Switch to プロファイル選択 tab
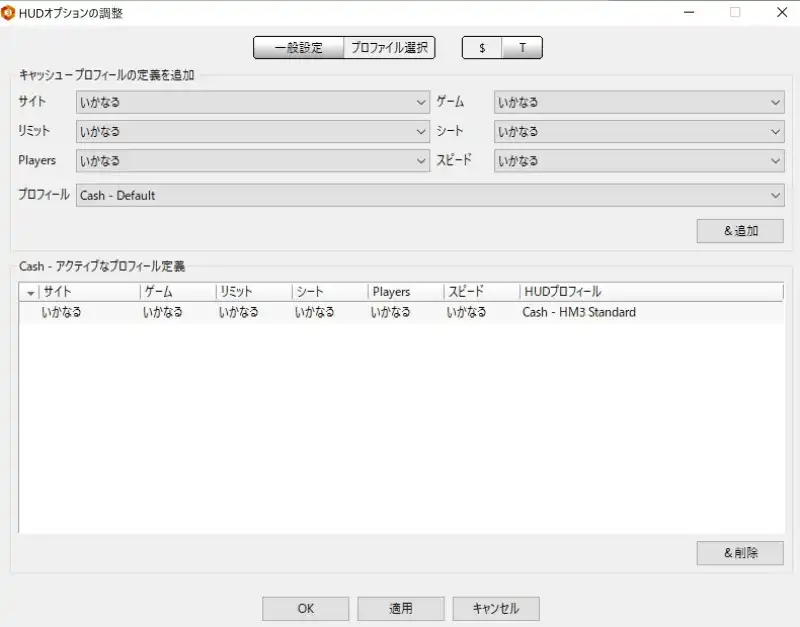The image size is (800, 627). (390, 48)
